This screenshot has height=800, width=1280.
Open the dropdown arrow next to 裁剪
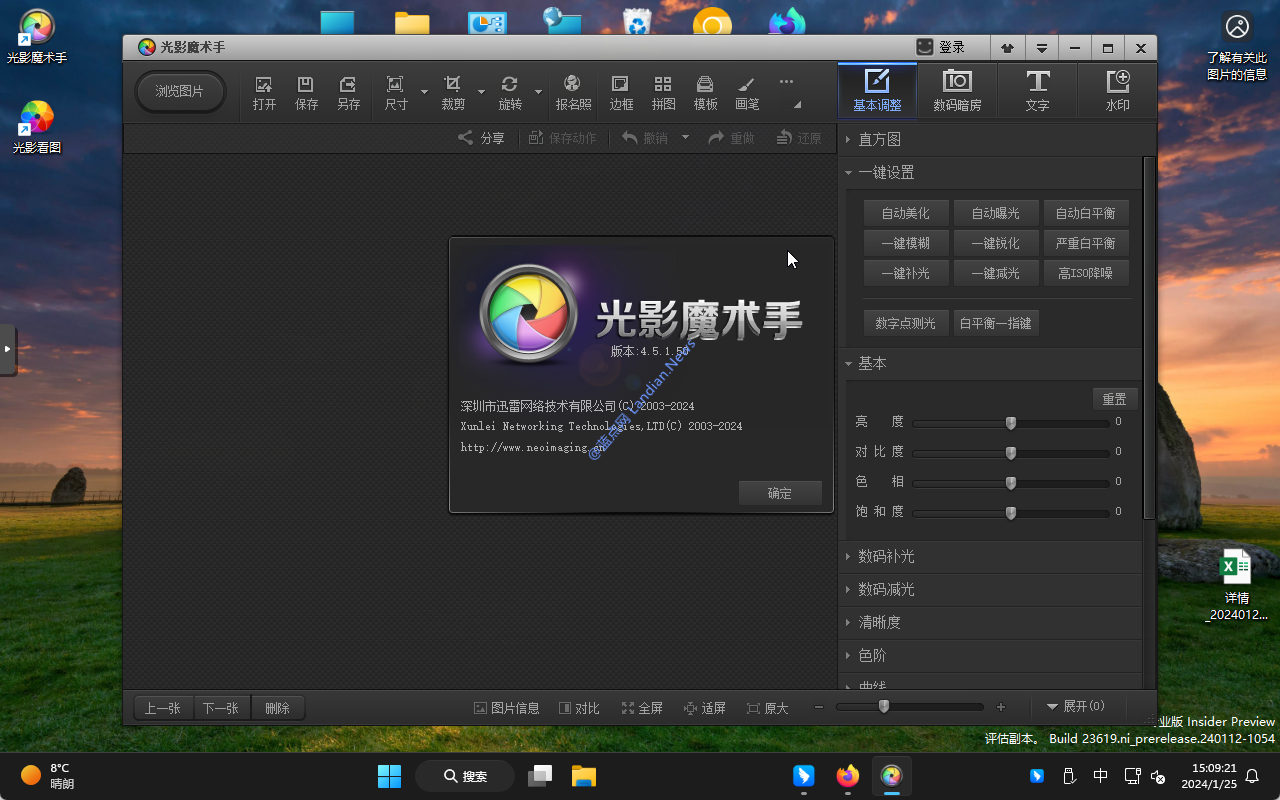pos(481,92)
